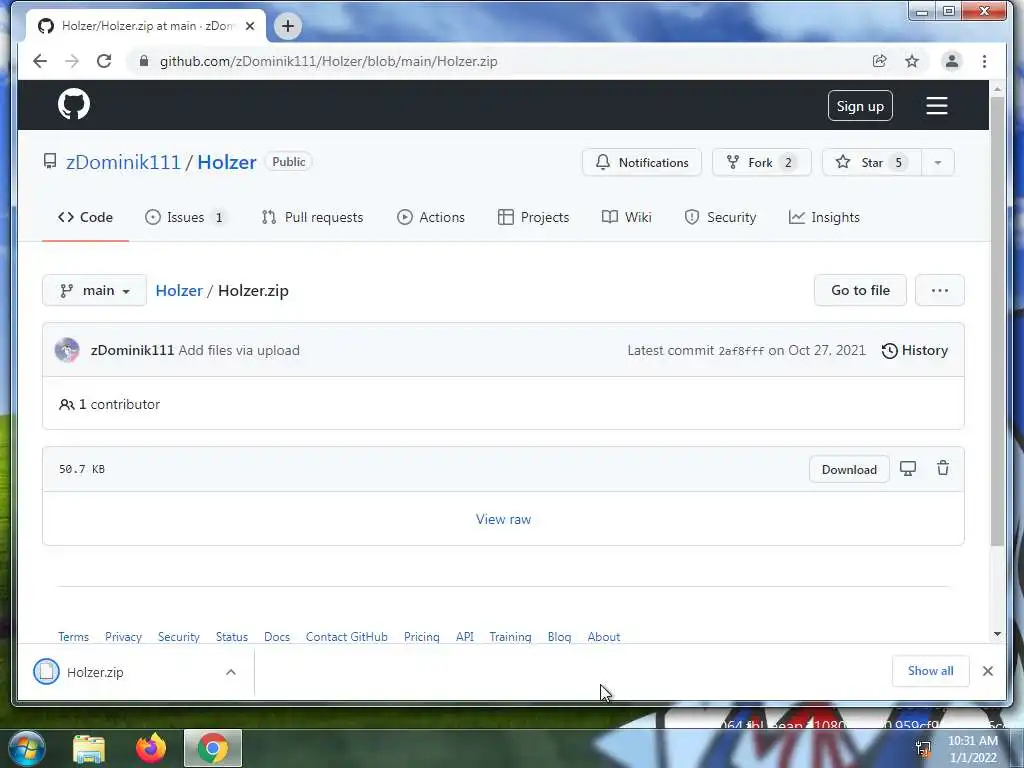
Task: Star the Holzer repository
Action: click(872, 163)
